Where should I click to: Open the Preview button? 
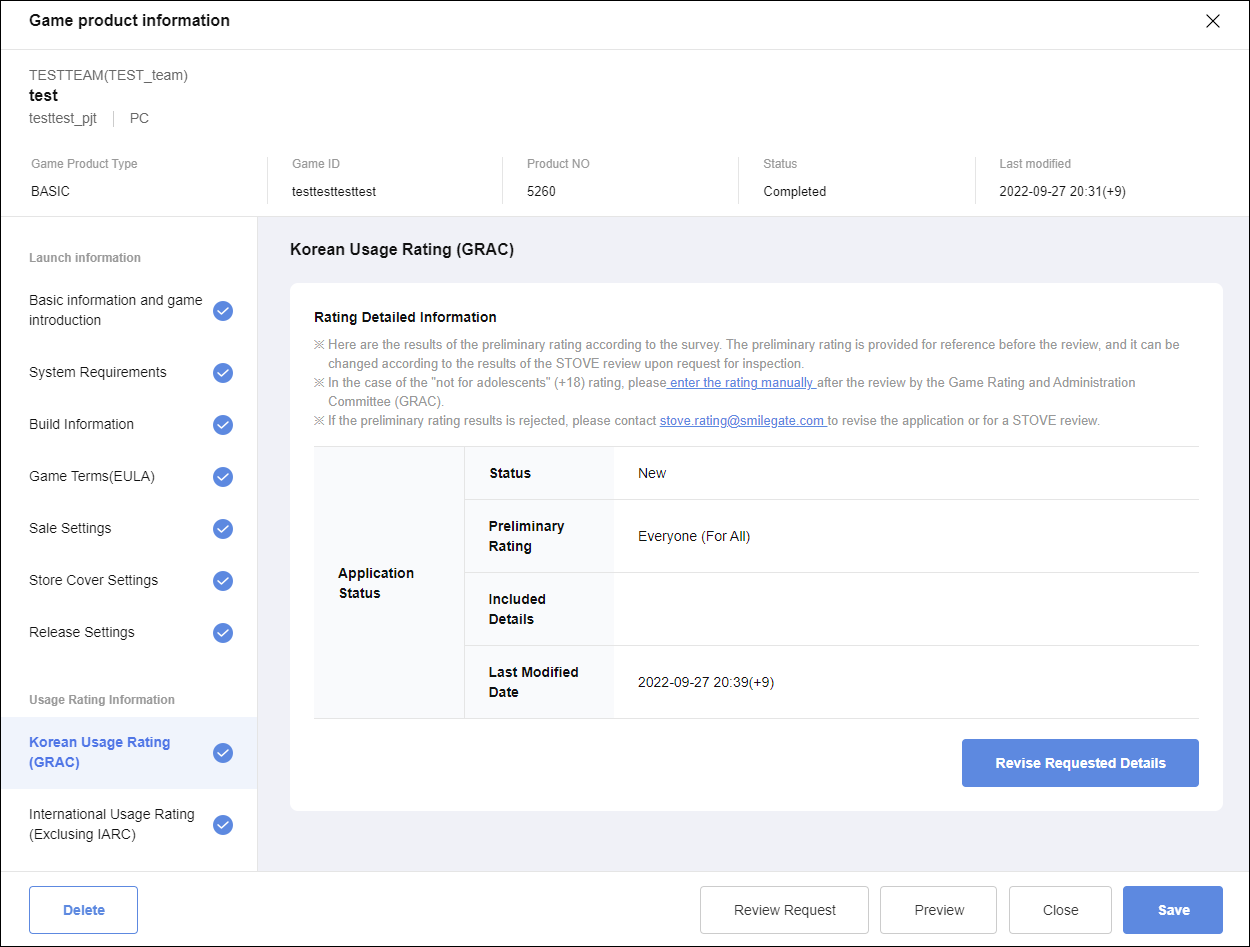[939, 910]
